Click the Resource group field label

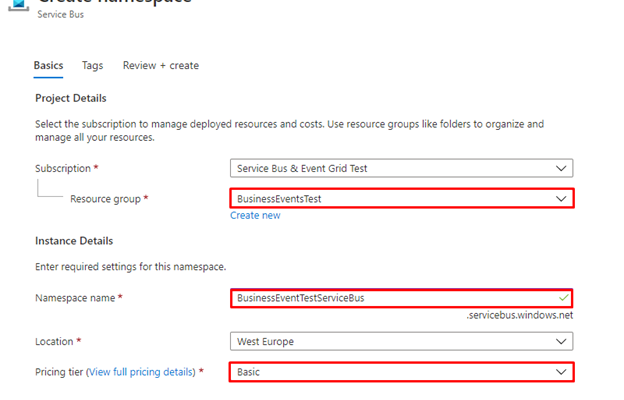pos(105,199)
